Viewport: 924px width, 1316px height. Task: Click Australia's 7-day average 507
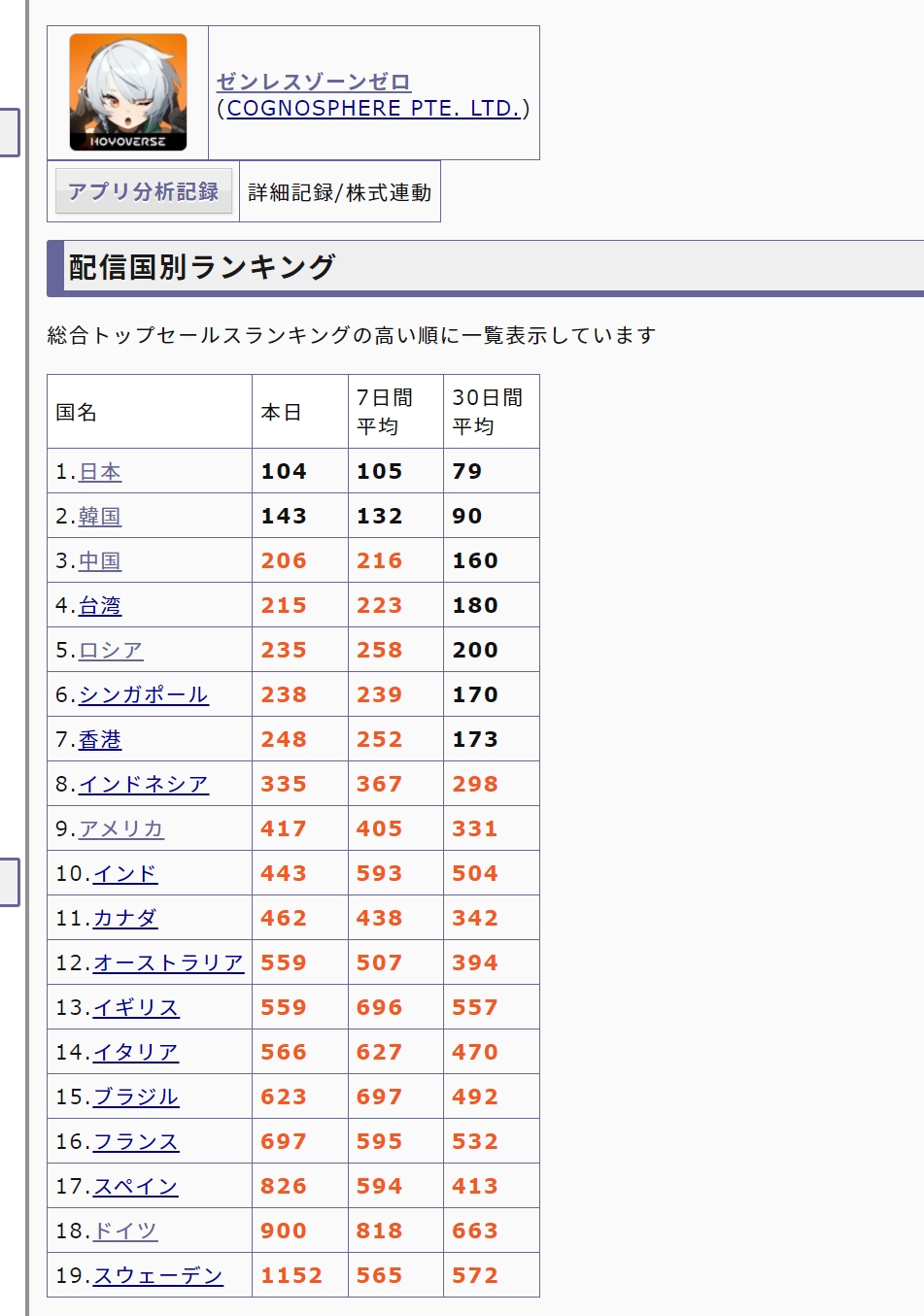pos(379,963)
